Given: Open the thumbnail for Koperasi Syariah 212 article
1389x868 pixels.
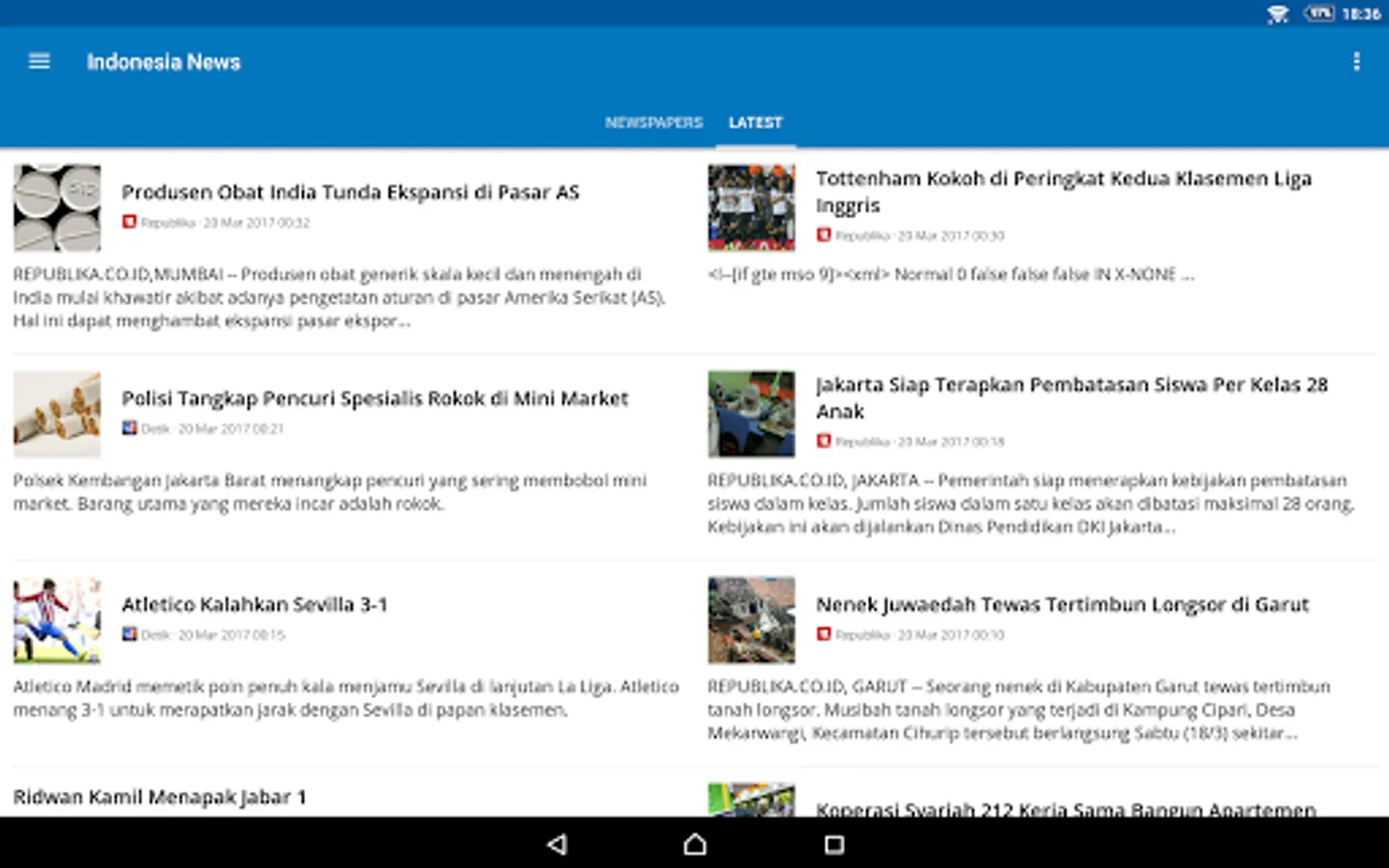Looking at the screenshot, I should (751, 800).
